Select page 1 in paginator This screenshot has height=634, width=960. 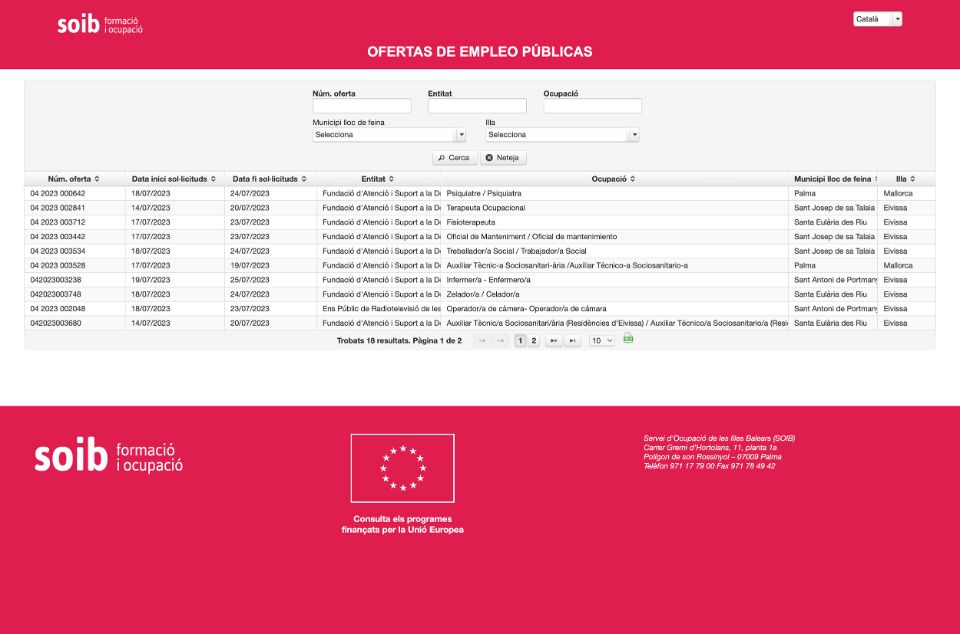tap(520, 341)
